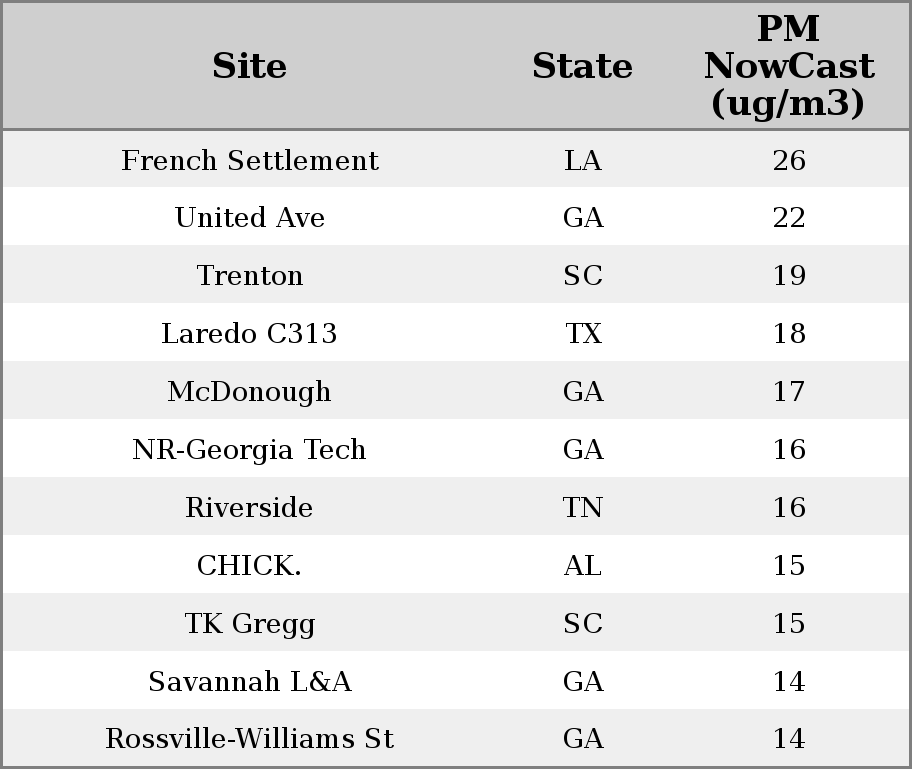This screenshot has width=912, height=769.
Task: Click the Rossville-Williams St site name
Action: 249,739
